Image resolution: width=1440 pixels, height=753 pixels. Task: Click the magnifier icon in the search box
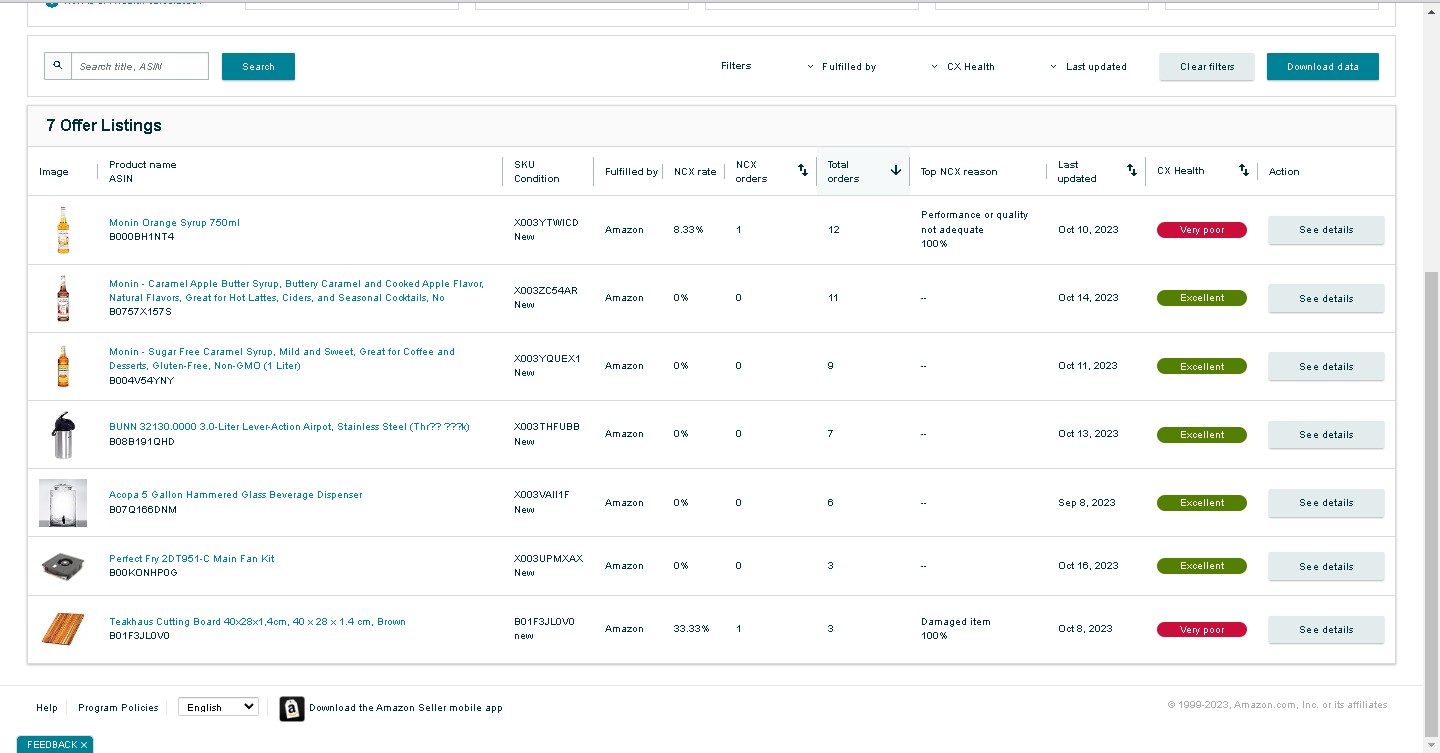[x=58, y=66]
